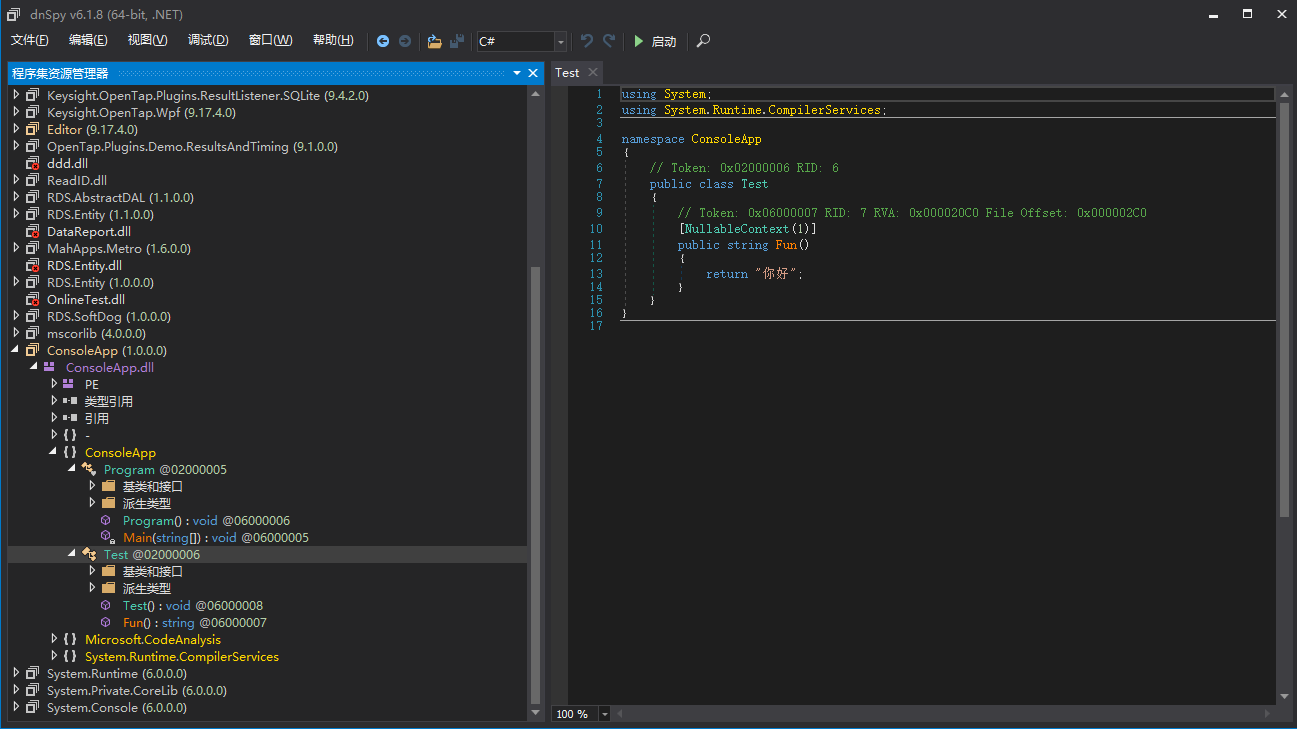Click folder icon of 派生类型 under Program
Screen dimensions: 1297x731
coord(108,503)
